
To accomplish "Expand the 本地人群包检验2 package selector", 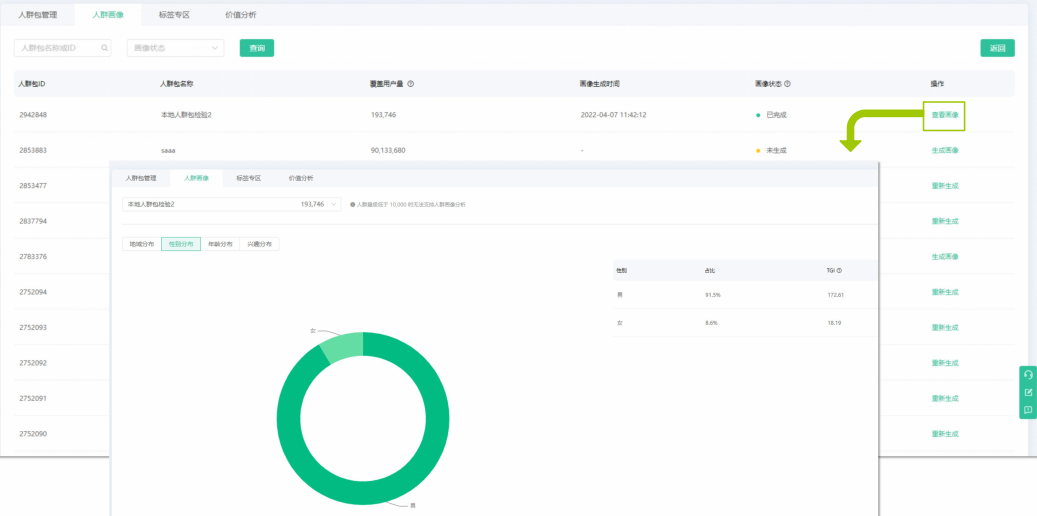I will pyautogui.click(x=230, y=204).
